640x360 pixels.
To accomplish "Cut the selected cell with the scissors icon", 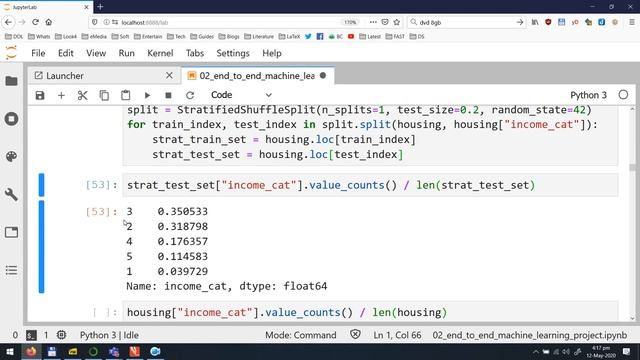I will point(82,96).
